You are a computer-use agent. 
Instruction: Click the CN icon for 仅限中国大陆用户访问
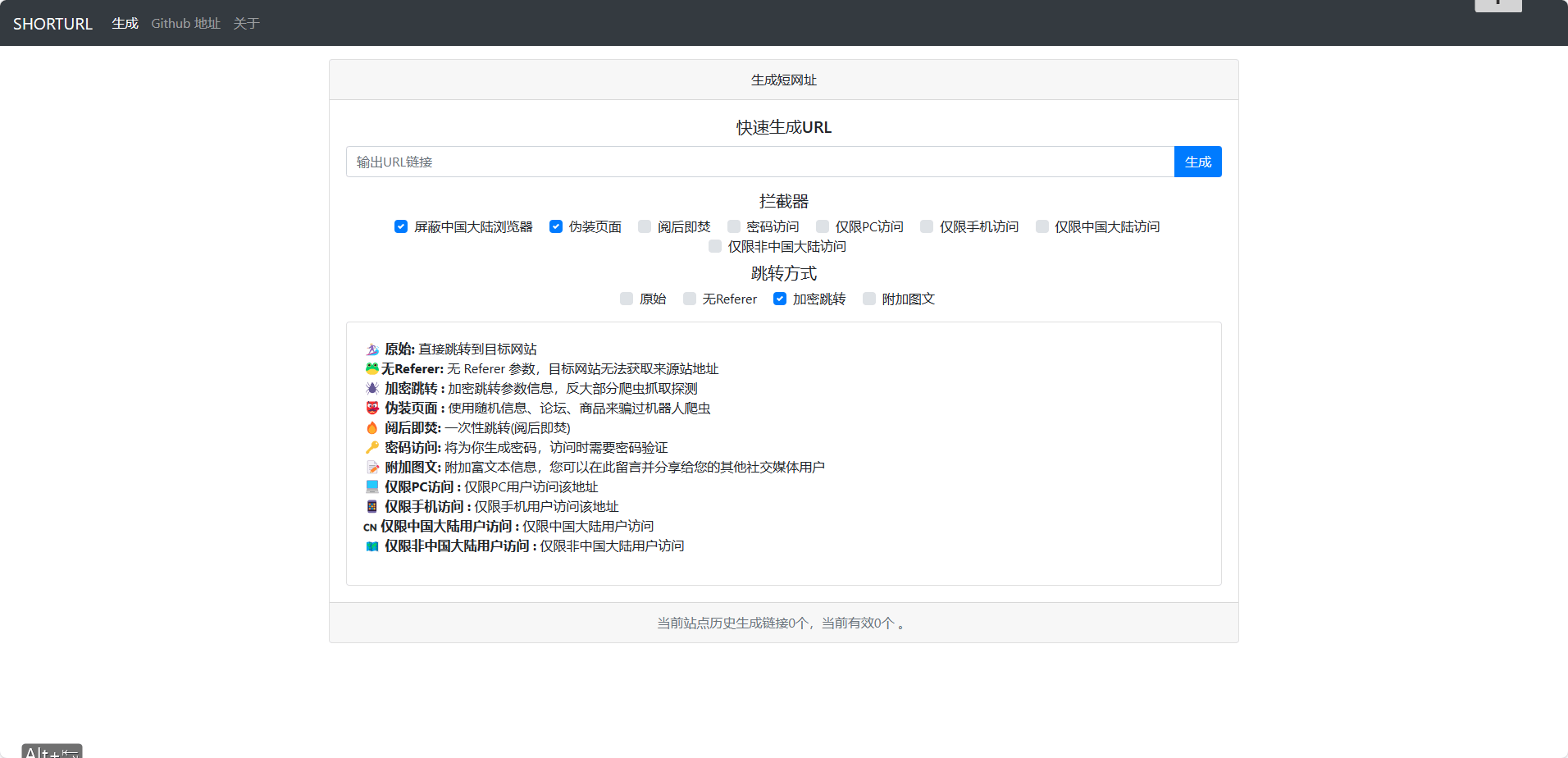click(x=370, y=526)
